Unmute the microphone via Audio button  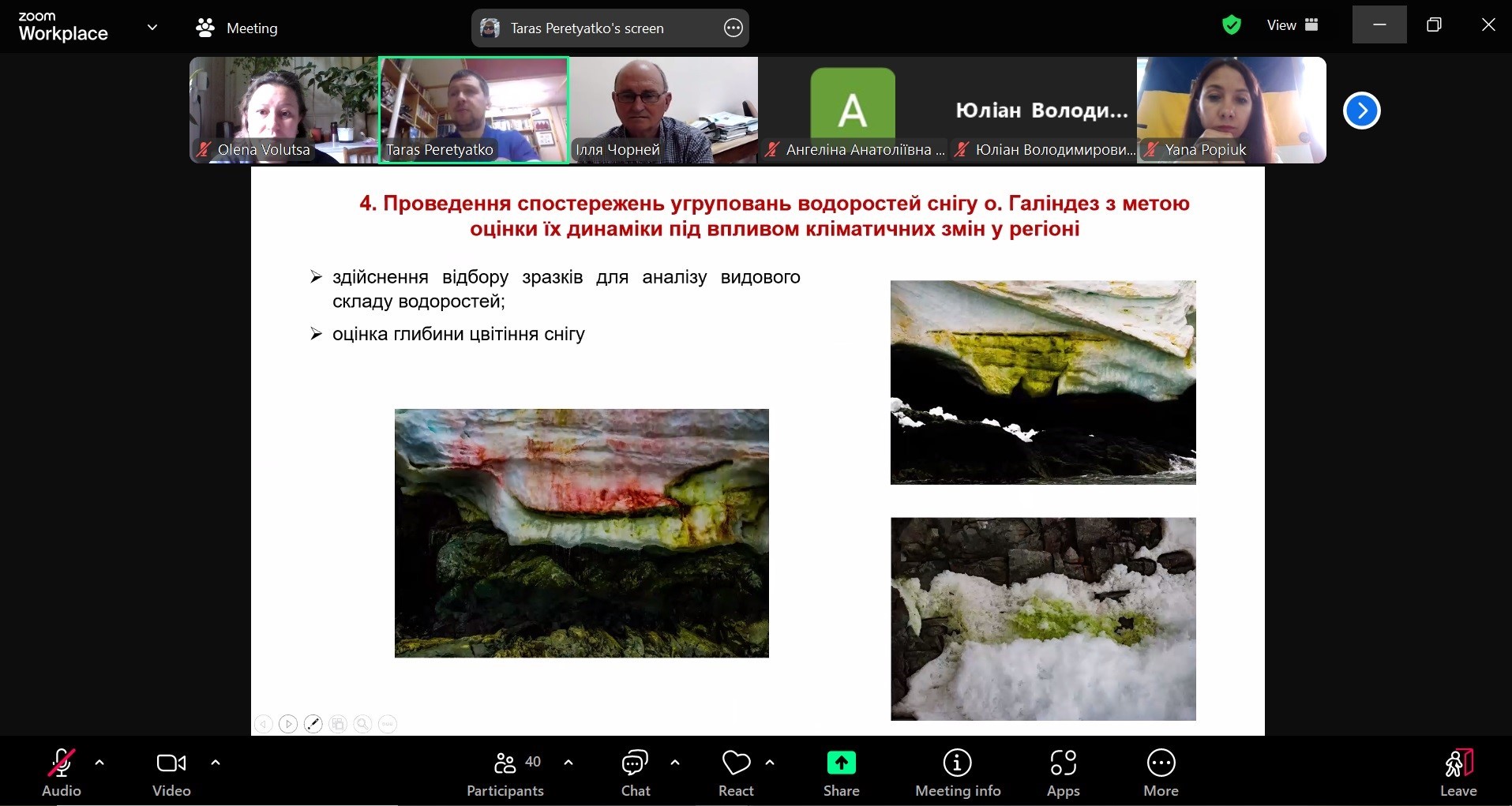click(x=62, y=774)
